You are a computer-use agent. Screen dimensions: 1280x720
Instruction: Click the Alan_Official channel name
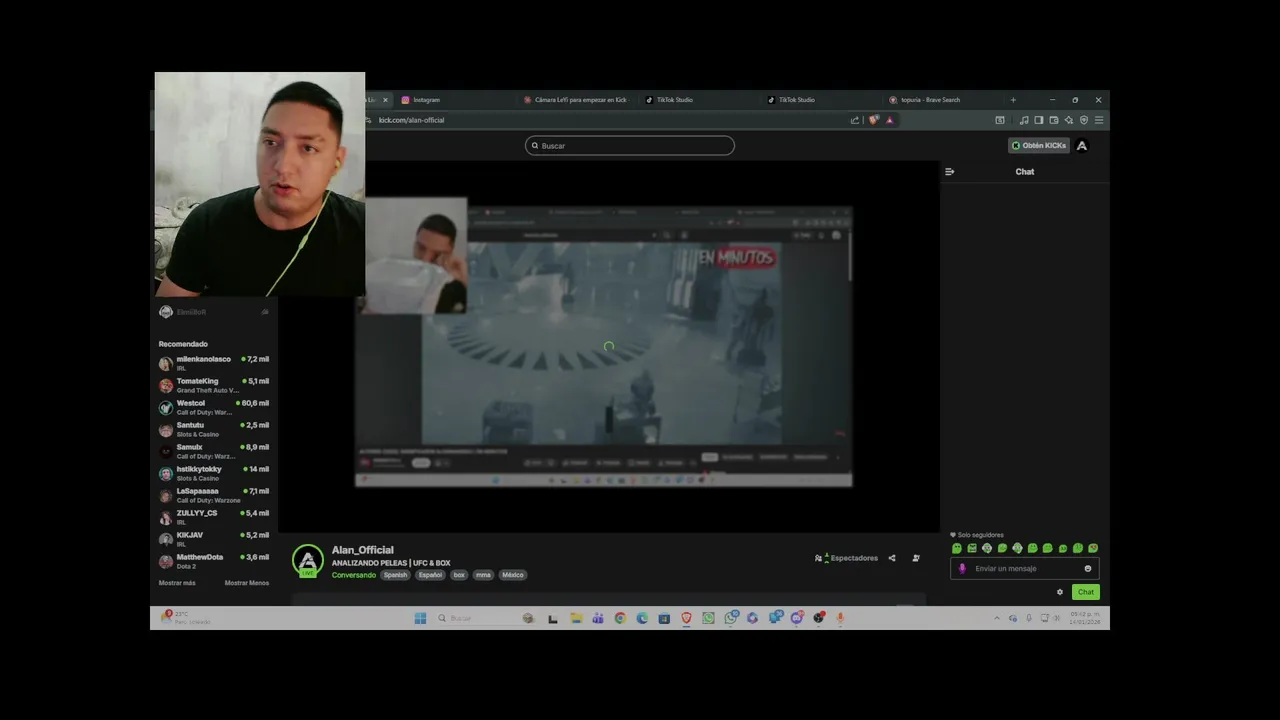coord(363,550)
